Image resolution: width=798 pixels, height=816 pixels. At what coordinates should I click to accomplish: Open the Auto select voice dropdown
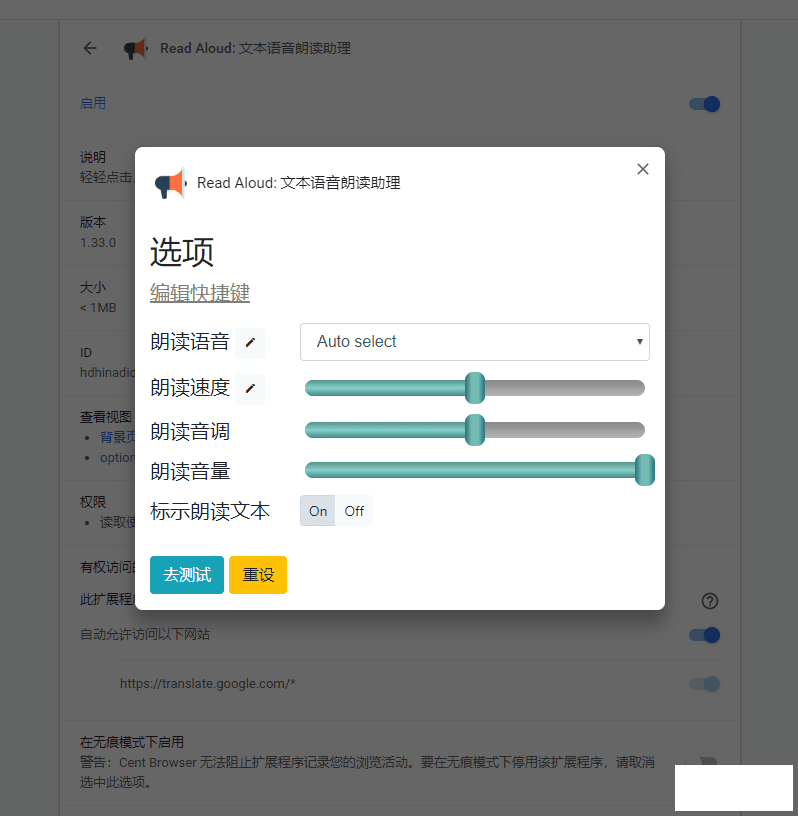(475, 342)
